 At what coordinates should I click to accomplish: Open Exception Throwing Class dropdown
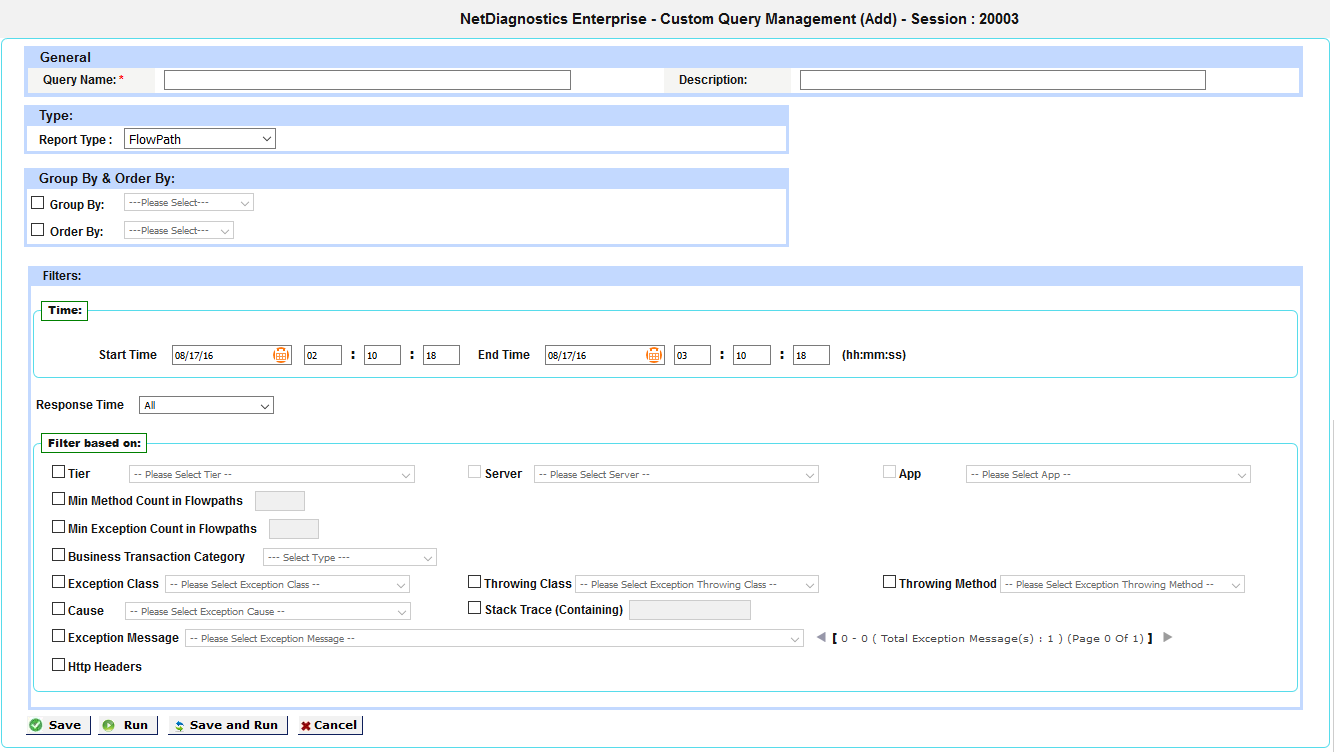(x=697, y=584)
